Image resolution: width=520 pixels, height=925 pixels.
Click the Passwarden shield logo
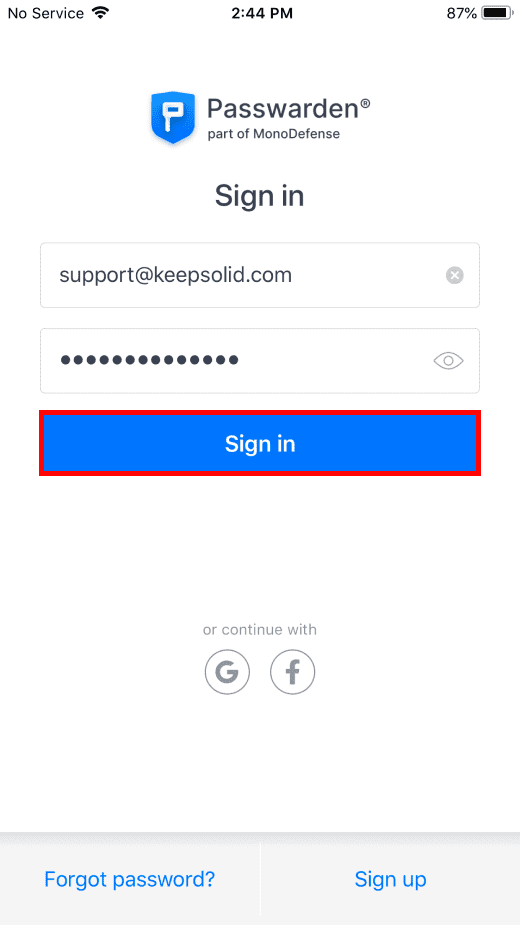[173, 117]
